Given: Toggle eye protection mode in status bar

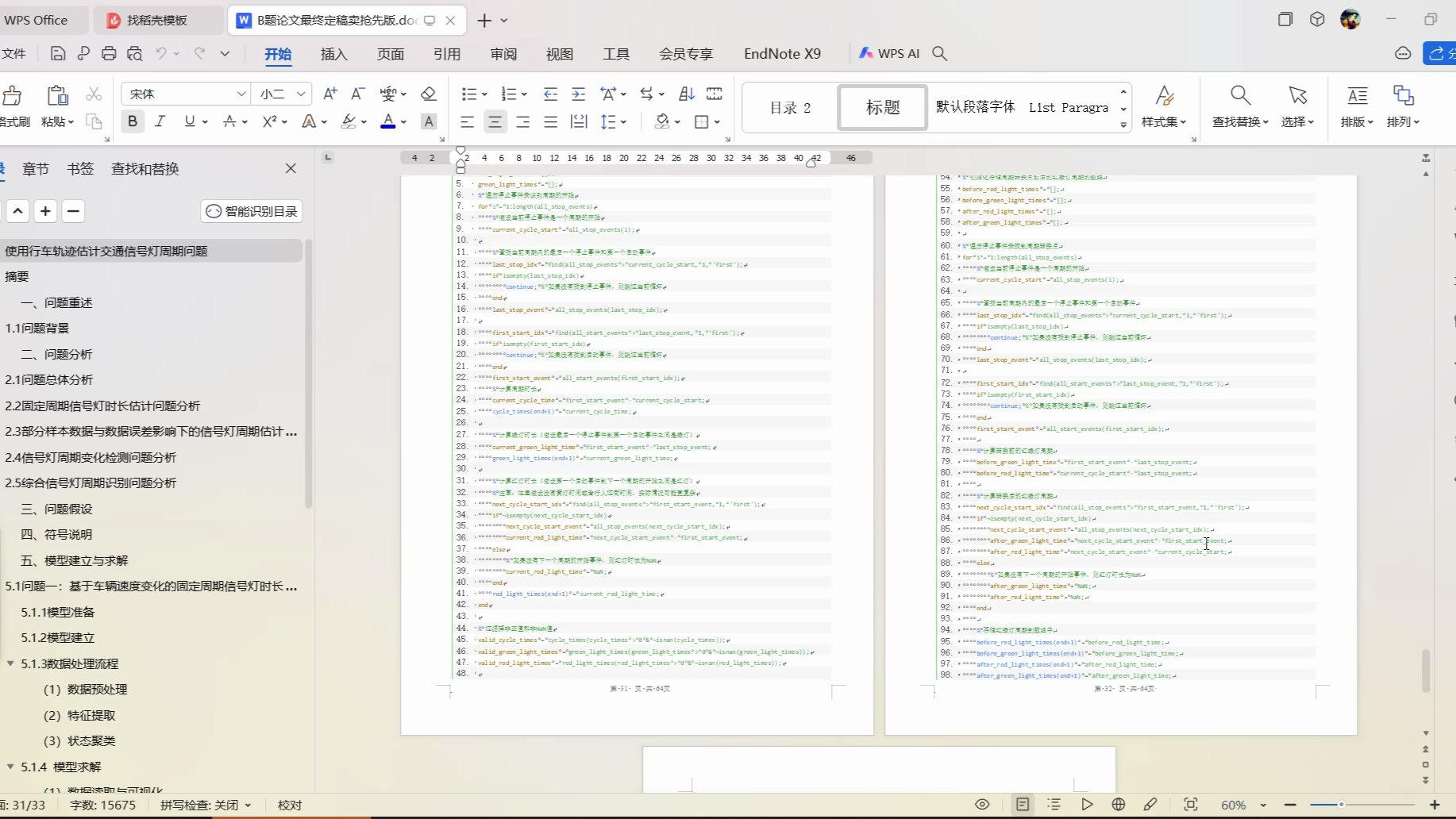Looking at the screenshot, I should coord(982,804).
